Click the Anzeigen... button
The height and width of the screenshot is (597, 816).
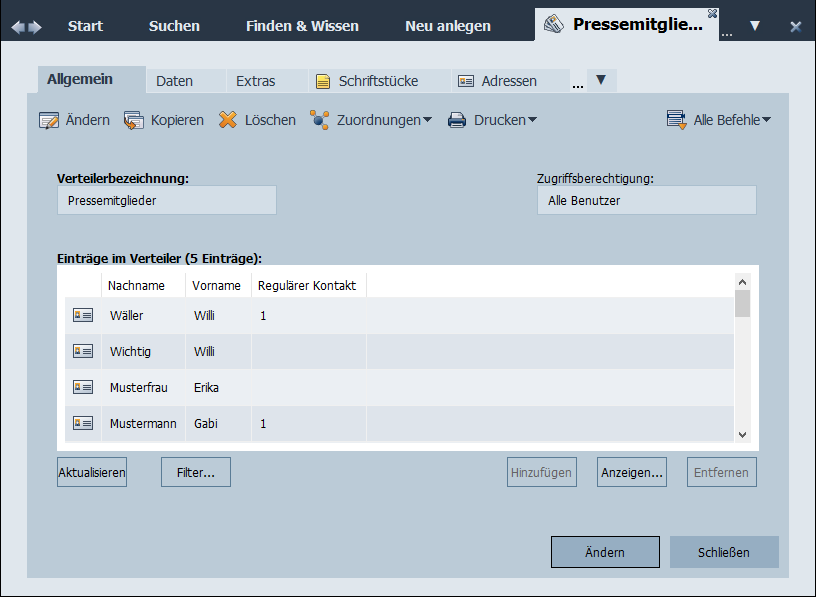632,473
